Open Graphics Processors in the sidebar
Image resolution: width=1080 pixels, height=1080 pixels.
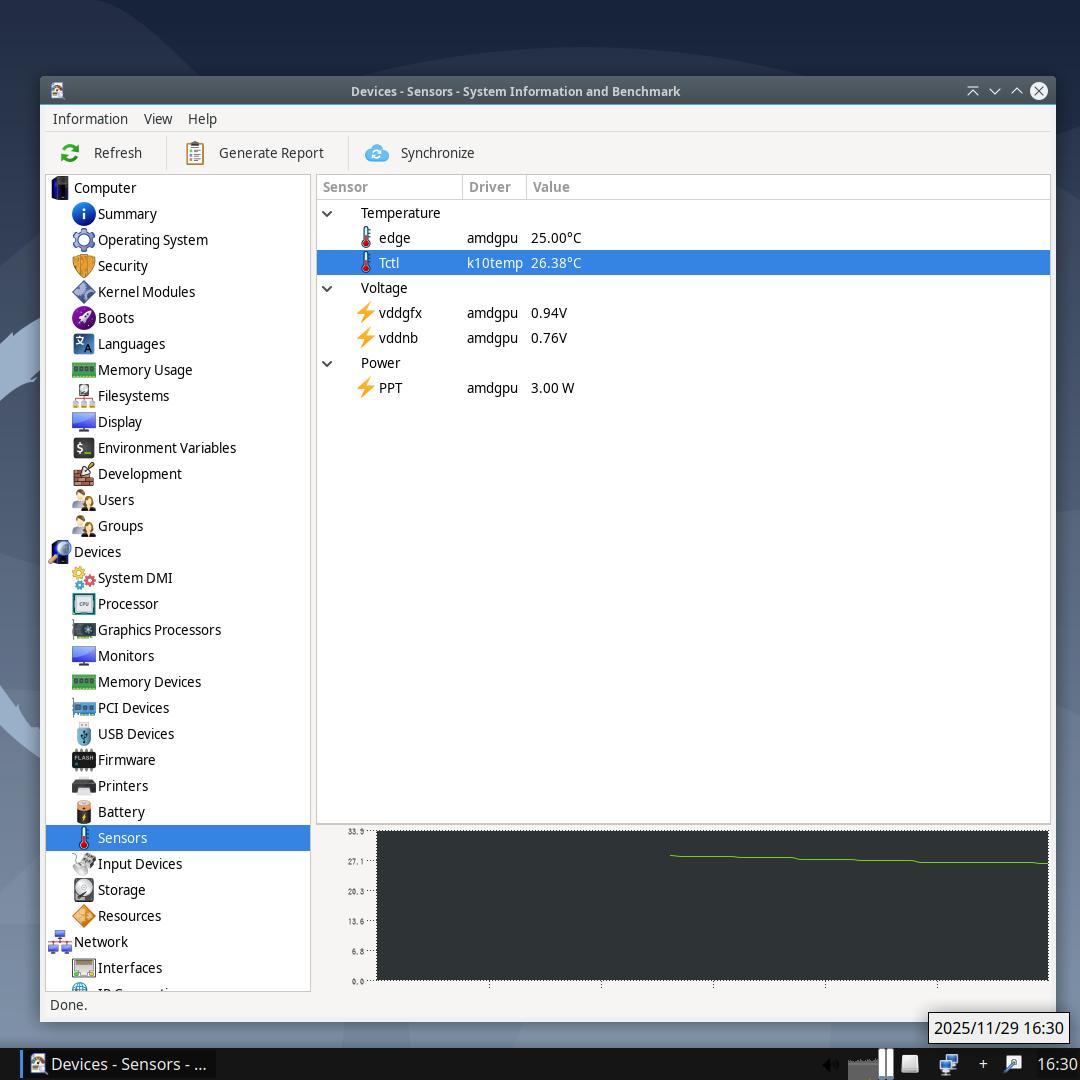(158, 630)
